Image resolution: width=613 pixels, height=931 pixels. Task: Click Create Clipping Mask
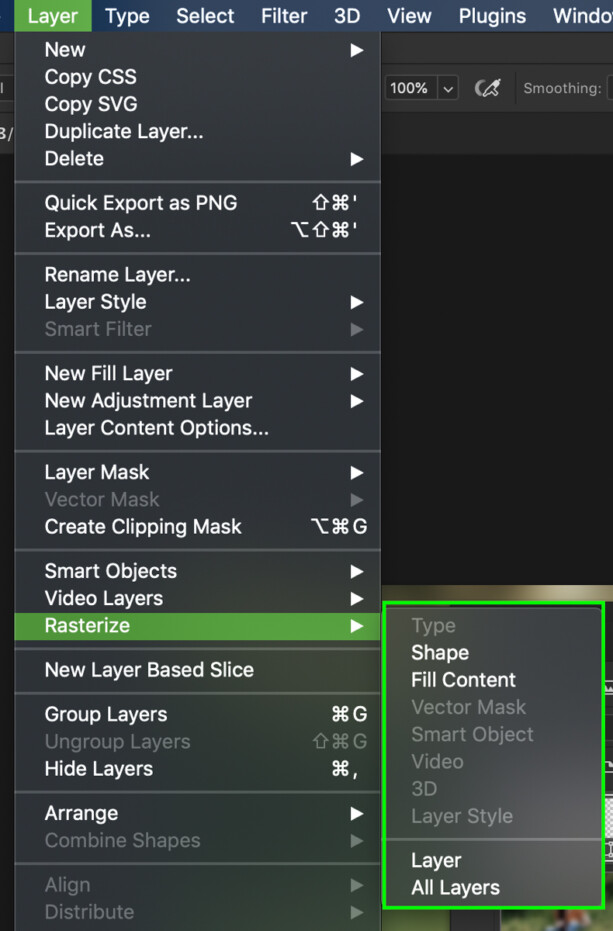click(143, 527)
